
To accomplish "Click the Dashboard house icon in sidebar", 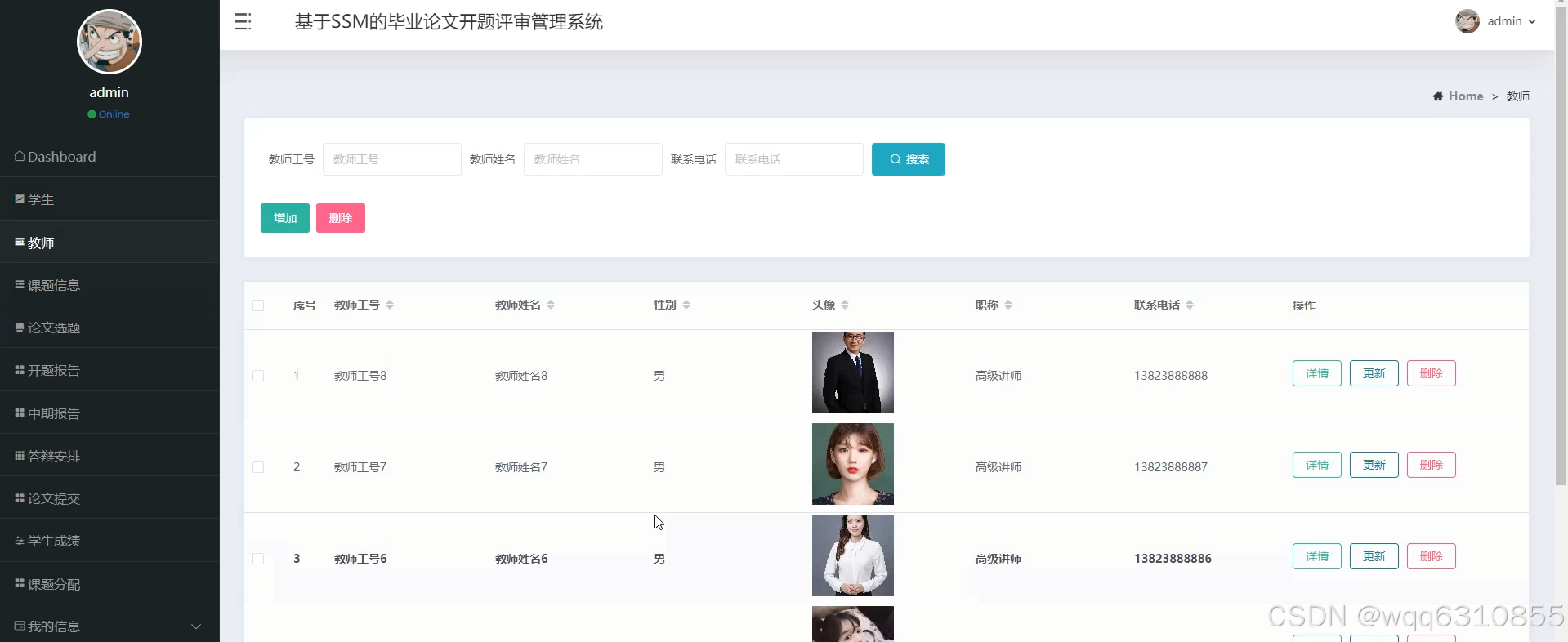I will [x=20, y=156].
